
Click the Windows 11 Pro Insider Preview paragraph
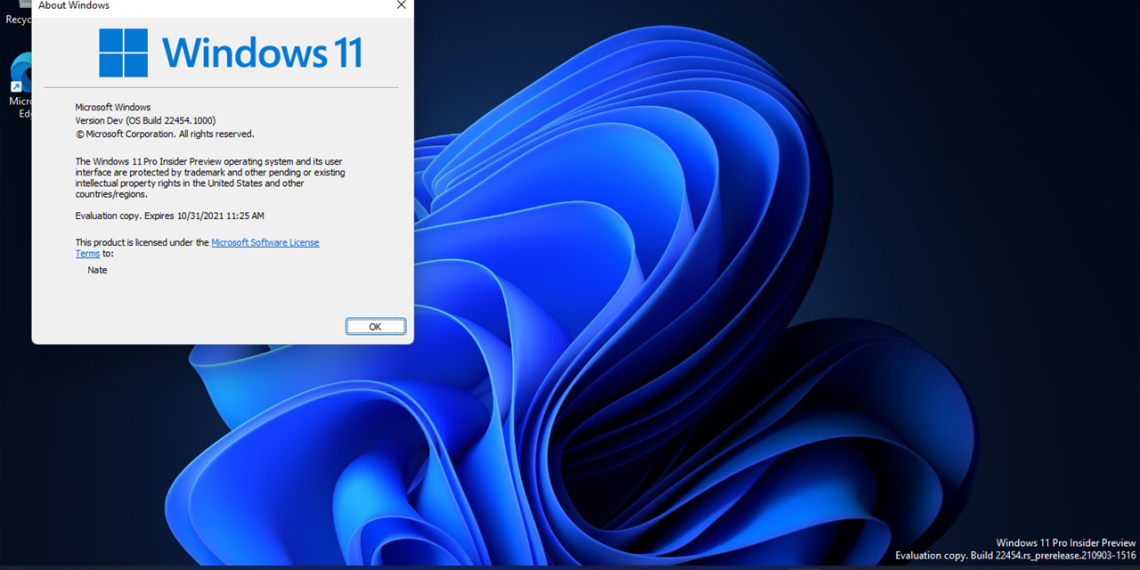(x=210, y=177)
